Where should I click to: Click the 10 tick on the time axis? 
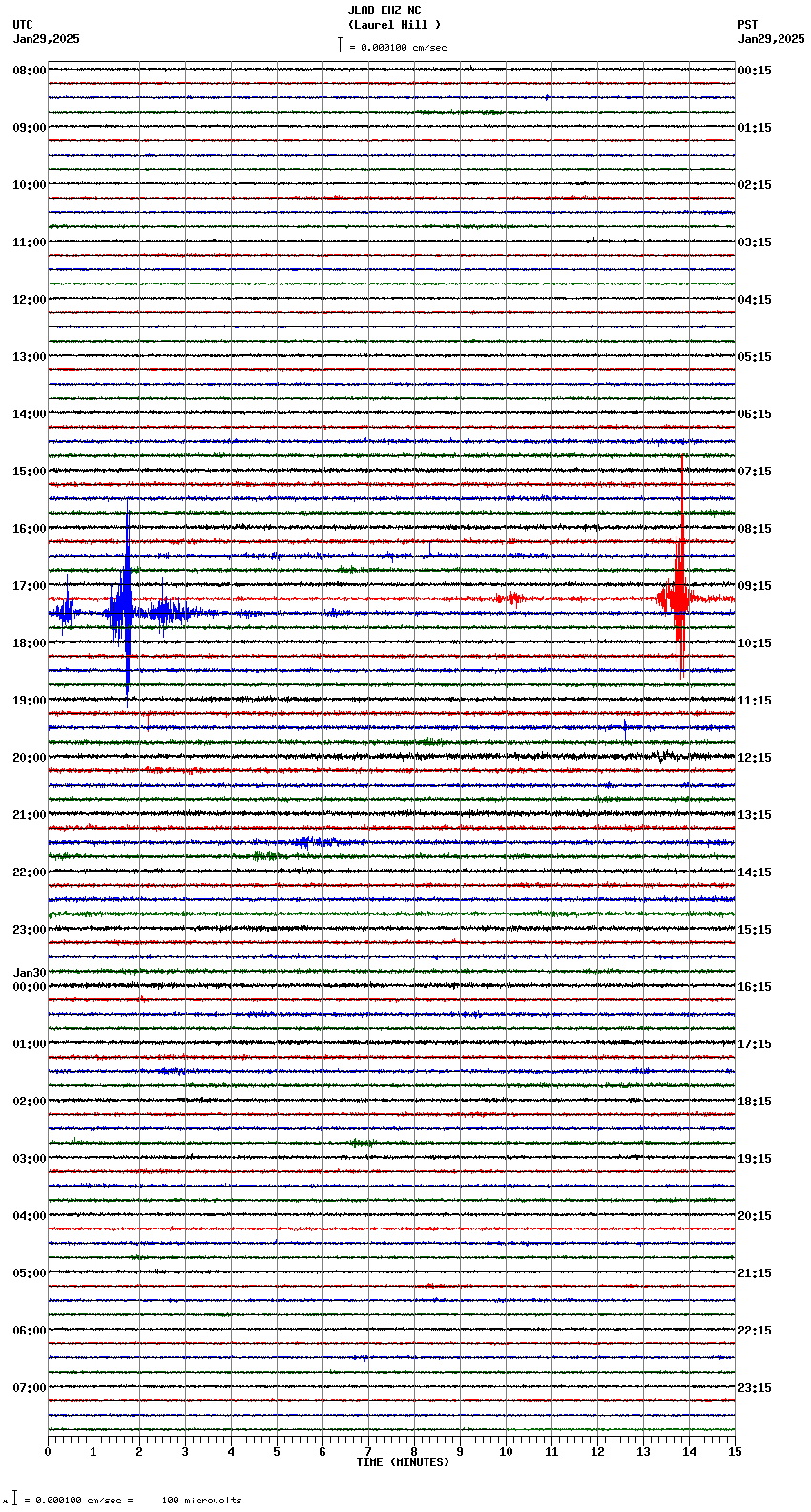(x=506, y=1452)
